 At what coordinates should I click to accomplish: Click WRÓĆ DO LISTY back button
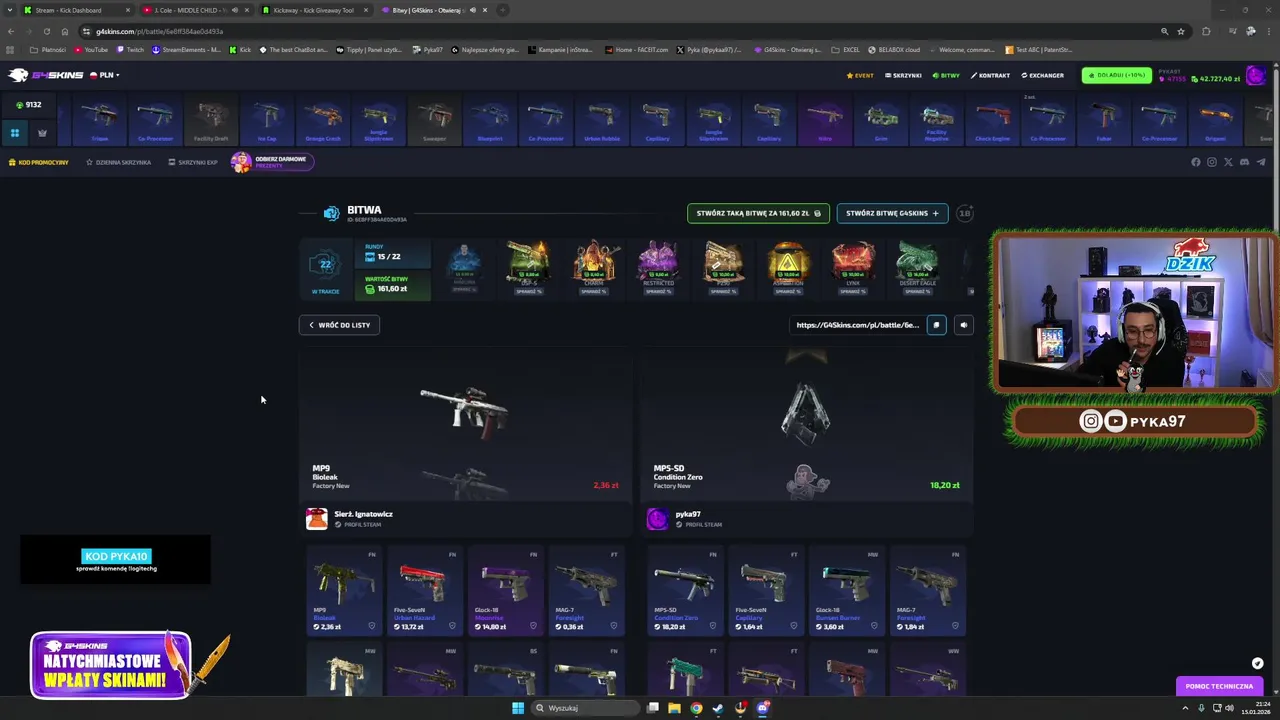pos(339,325)
